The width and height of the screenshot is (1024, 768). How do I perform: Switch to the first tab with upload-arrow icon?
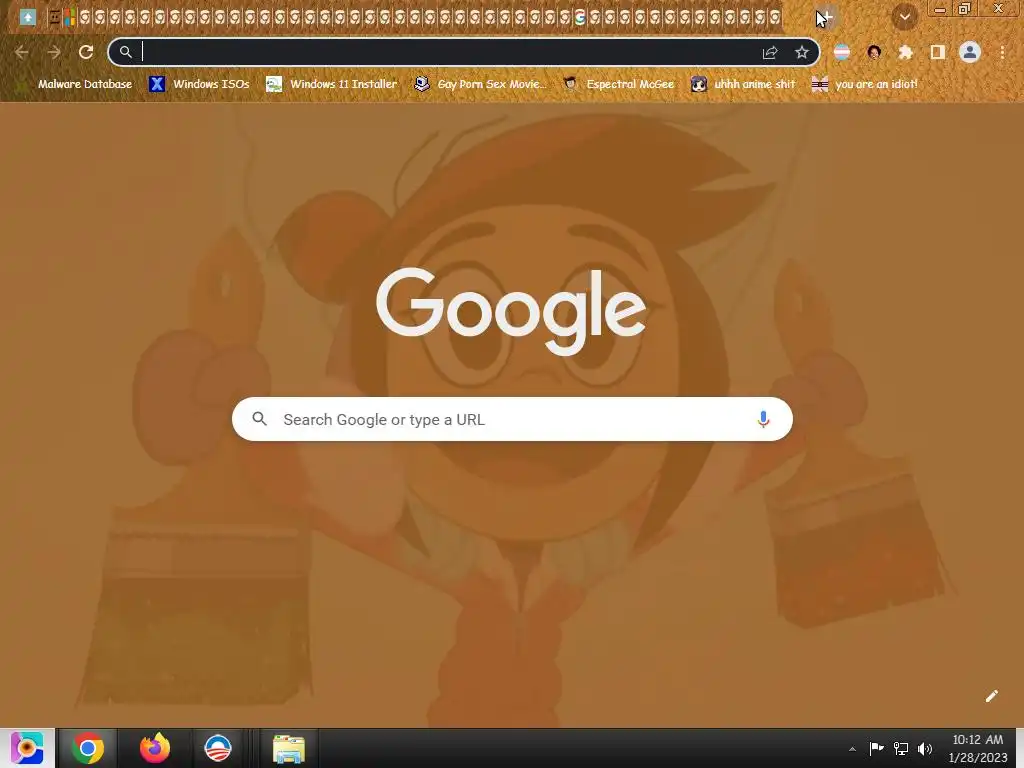coord(27,18)
